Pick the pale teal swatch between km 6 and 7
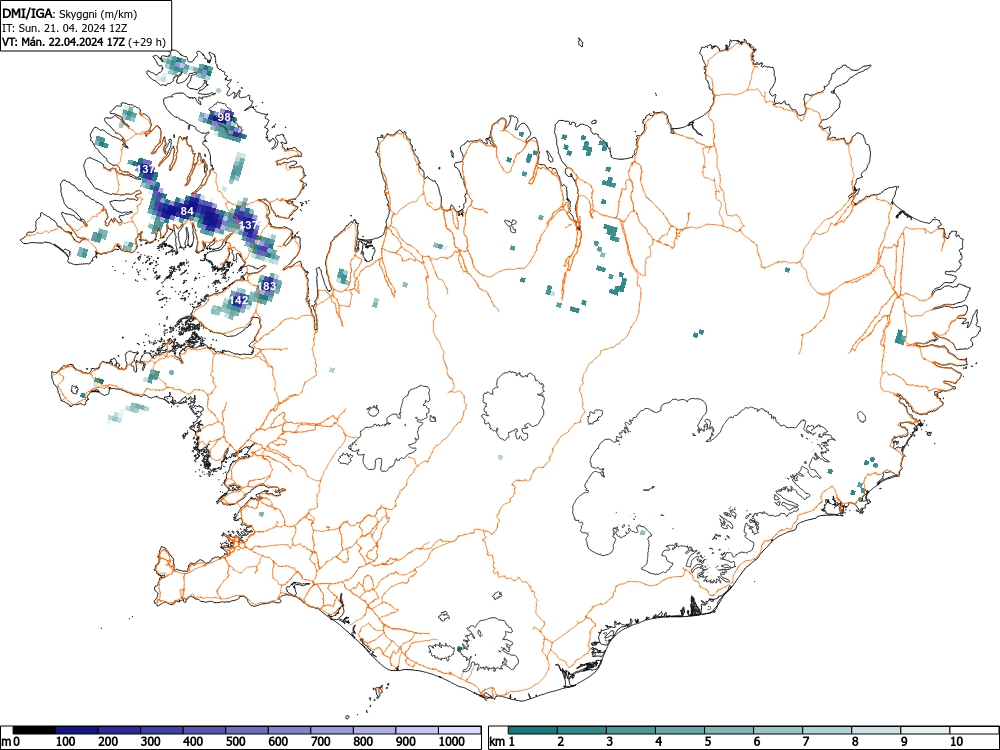 tap(778, 730)
